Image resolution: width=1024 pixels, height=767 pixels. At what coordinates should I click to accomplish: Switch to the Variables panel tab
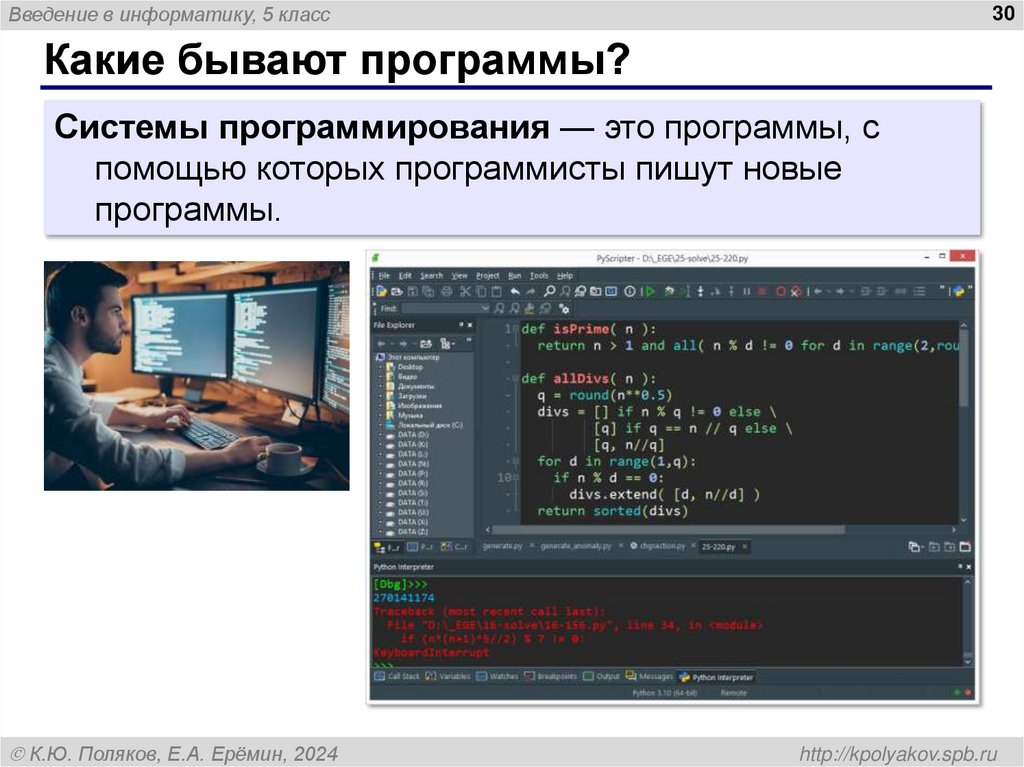[453, 675]
